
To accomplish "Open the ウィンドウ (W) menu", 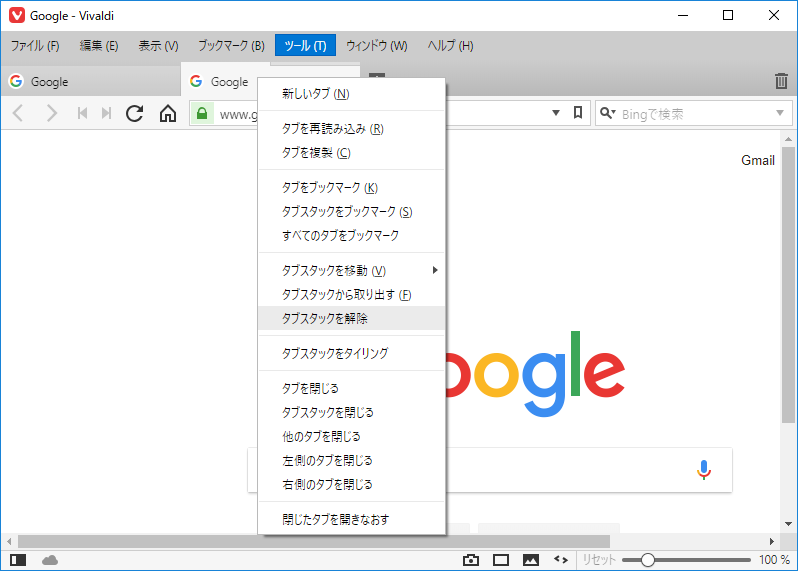I will coord(377,46).
